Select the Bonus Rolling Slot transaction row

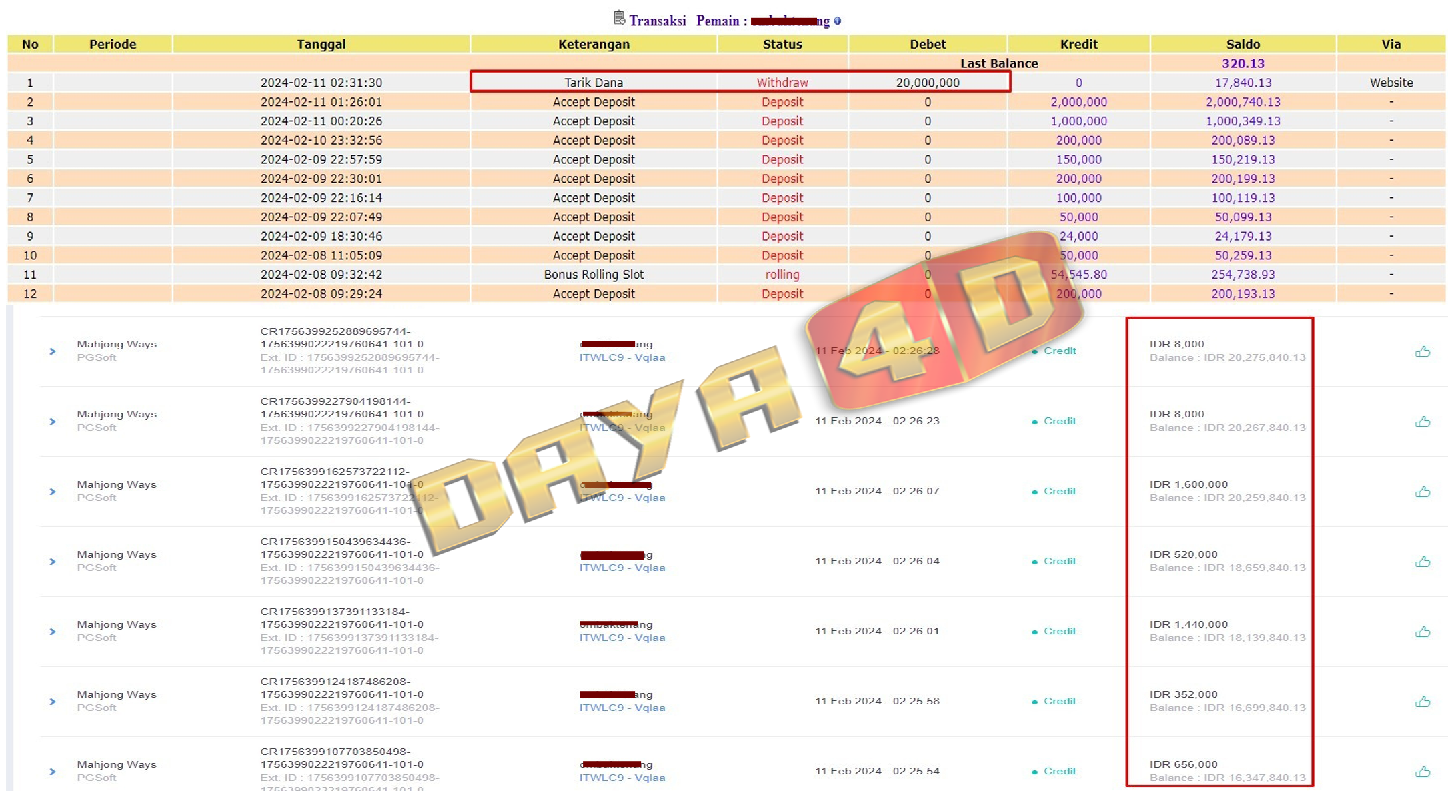594,274
